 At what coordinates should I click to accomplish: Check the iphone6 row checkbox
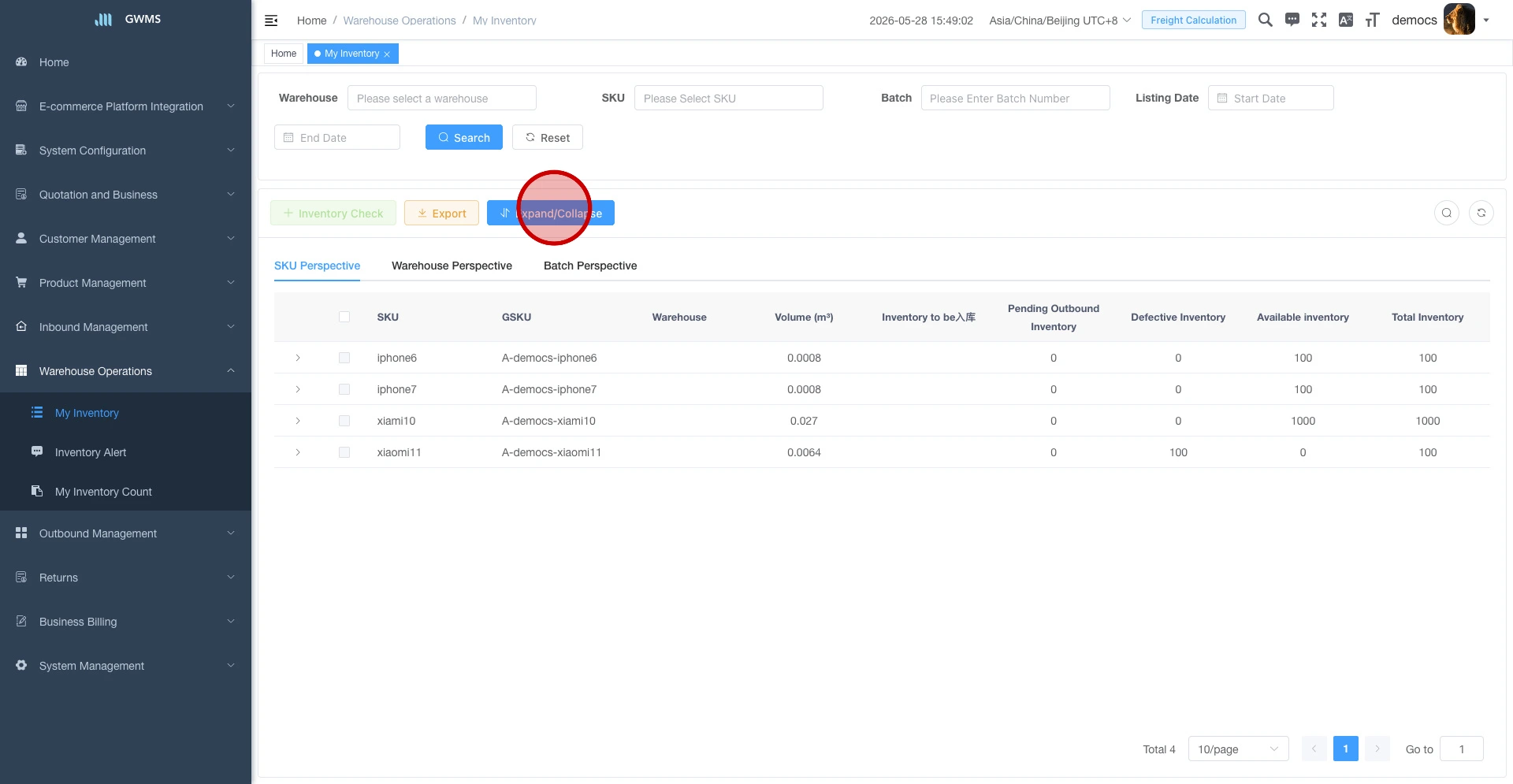click(x=344, y=358)
